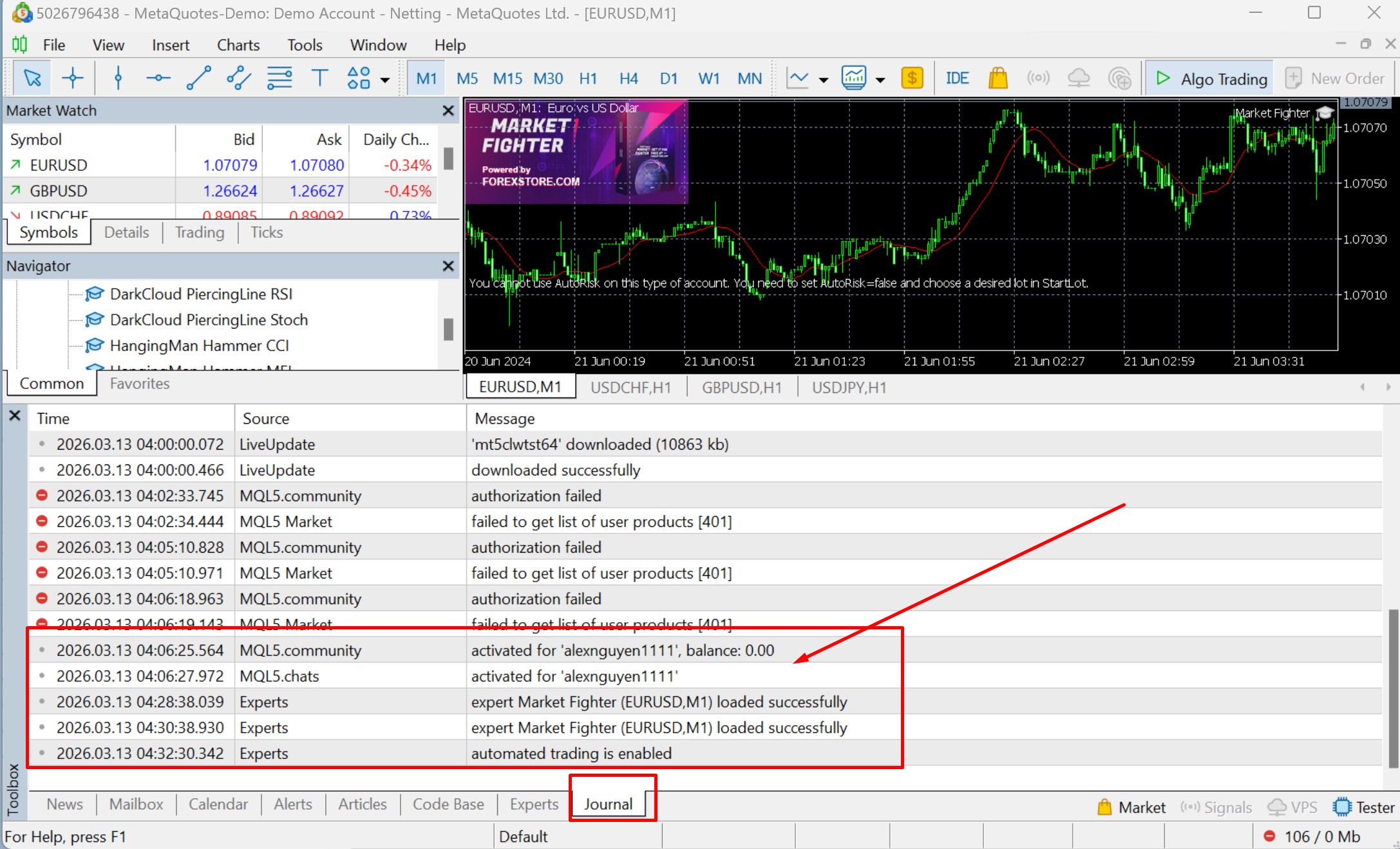Open MetaEditor via the IDE icon
This screenshot has height=849, width=1400.
click(x=958, y=77)
